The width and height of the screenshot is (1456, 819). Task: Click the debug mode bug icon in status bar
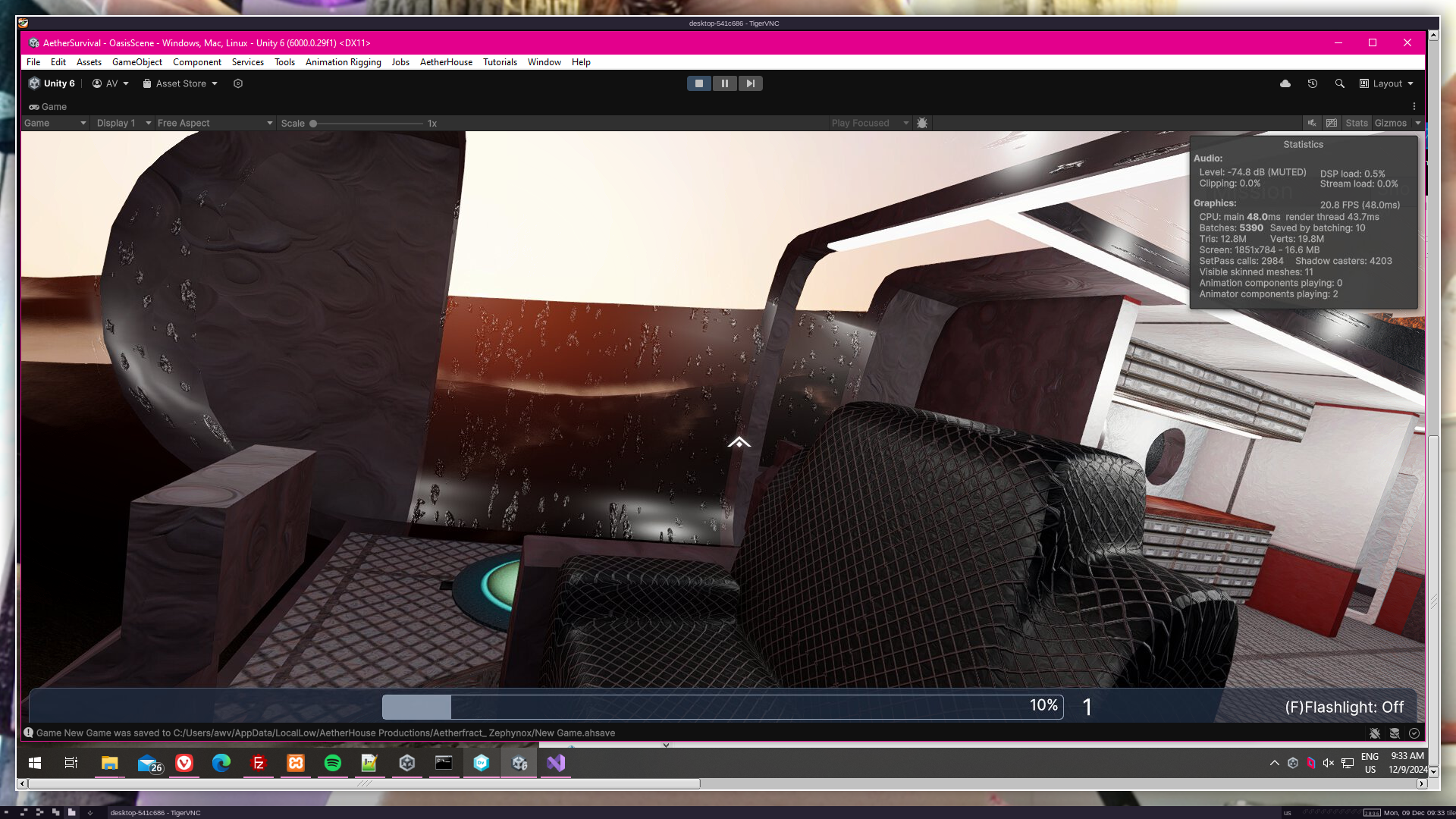coord(1374,733)
